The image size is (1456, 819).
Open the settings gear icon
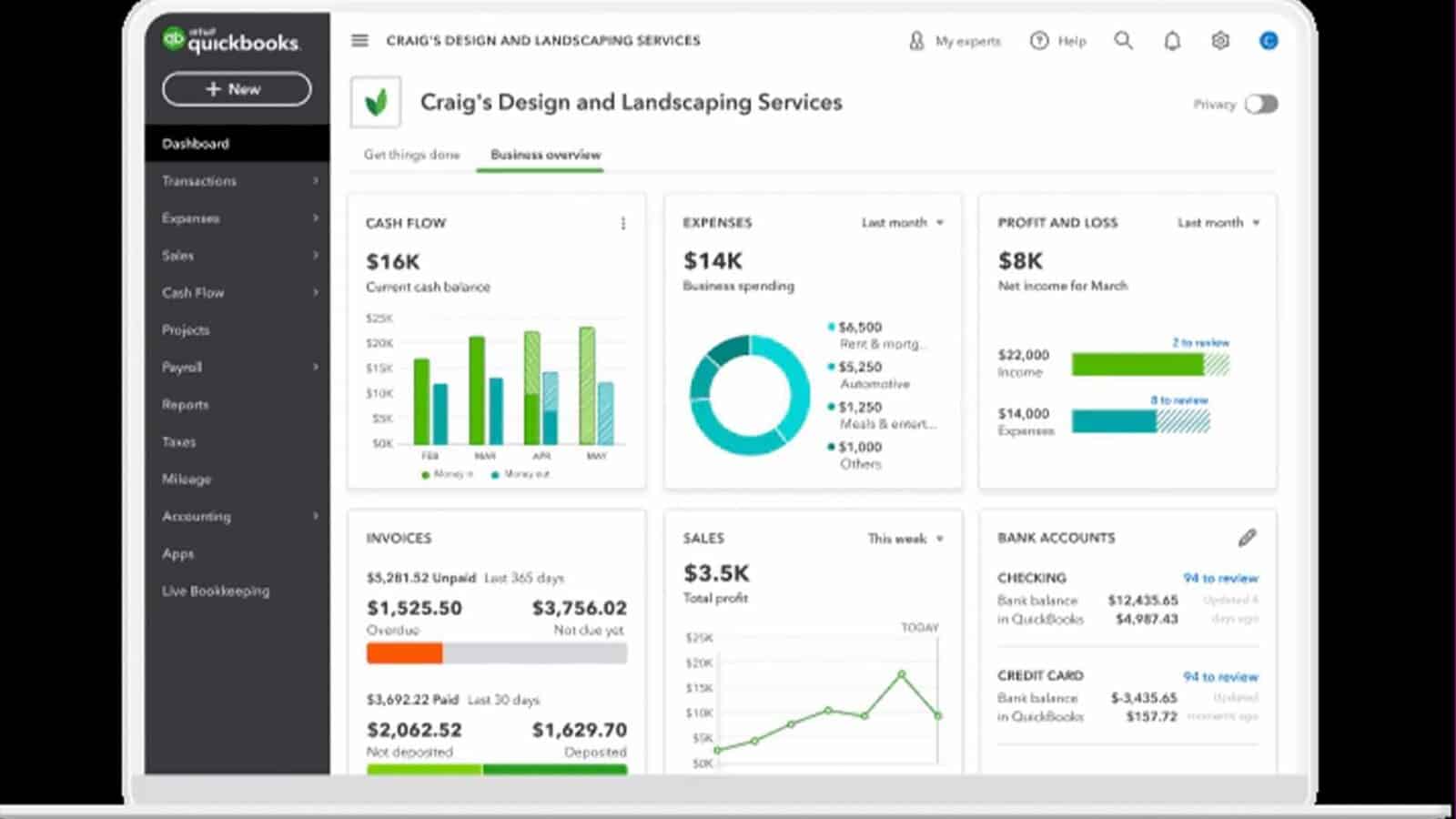[x=1220, y=41]
